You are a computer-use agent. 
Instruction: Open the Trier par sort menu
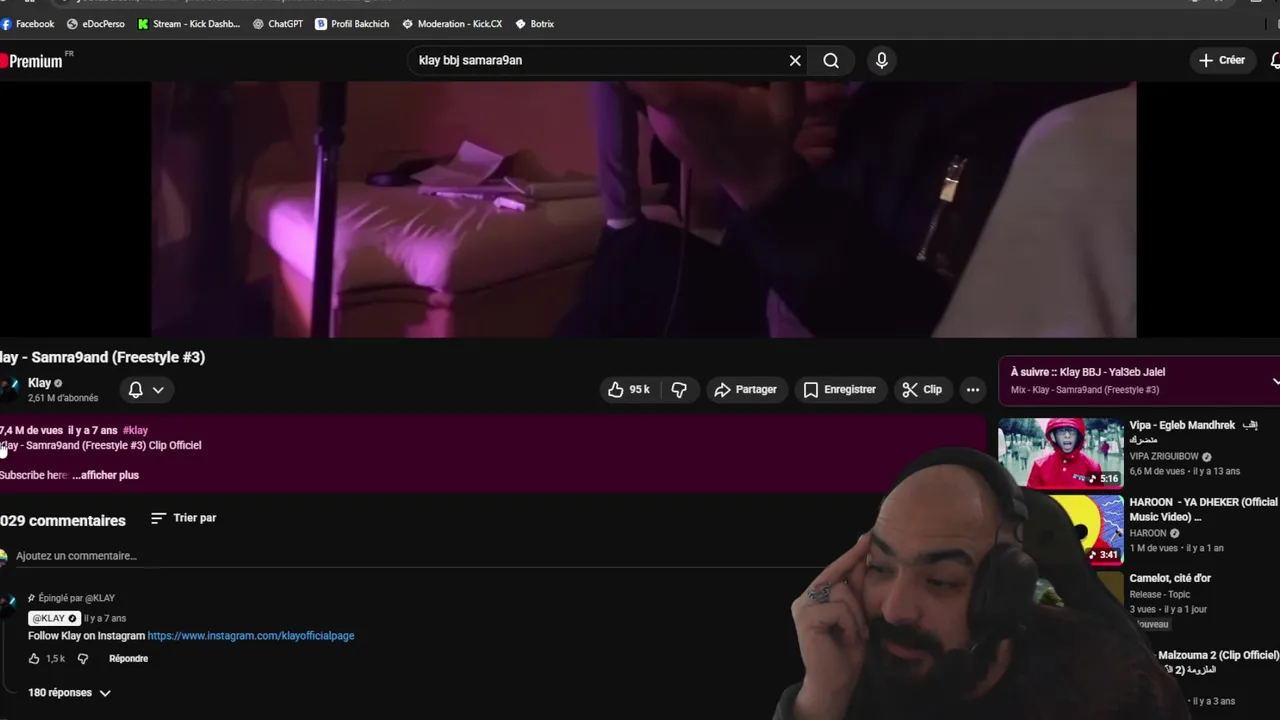click(184, 518)
